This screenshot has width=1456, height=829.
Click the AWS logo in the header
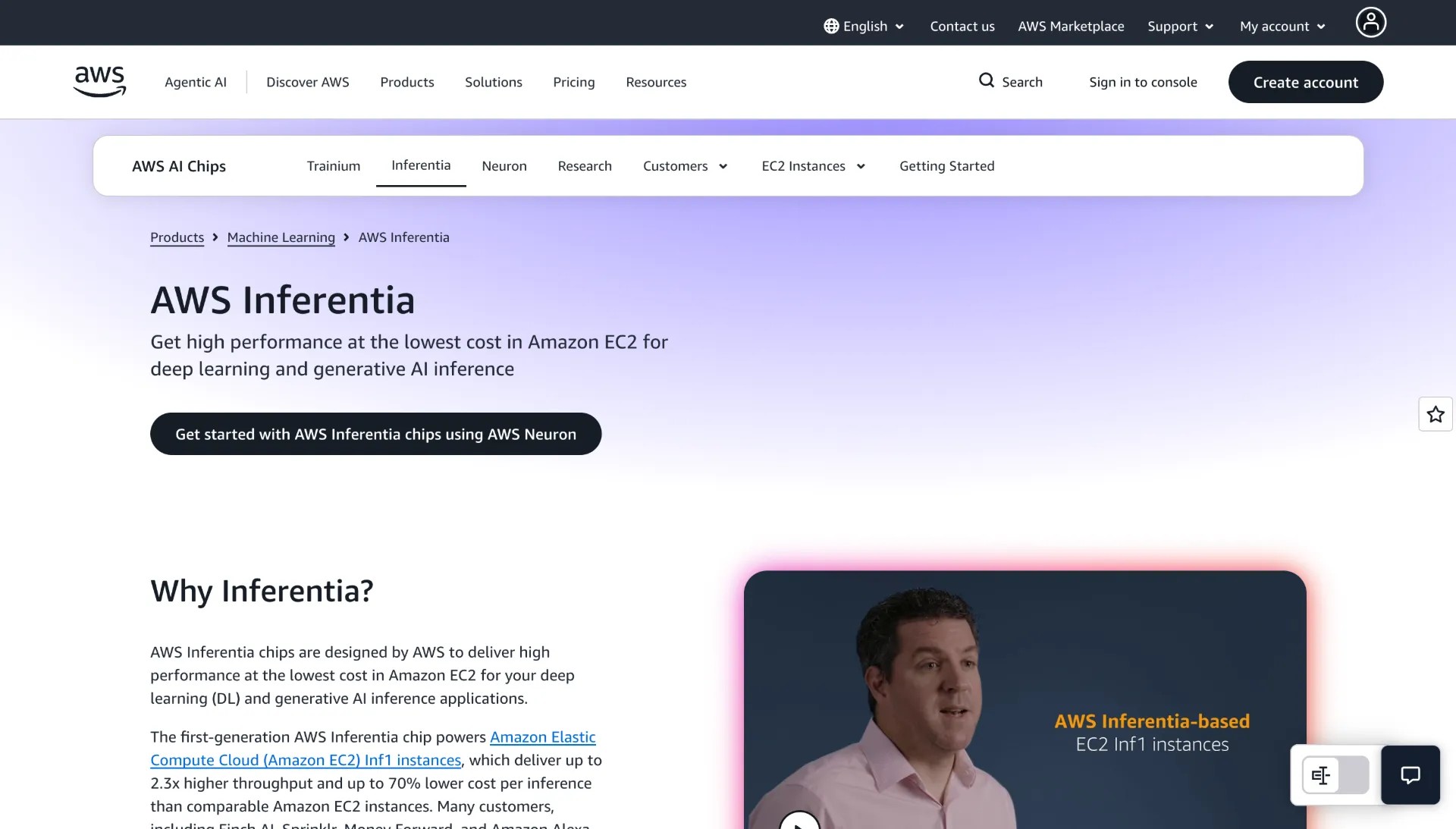[99, 81]
